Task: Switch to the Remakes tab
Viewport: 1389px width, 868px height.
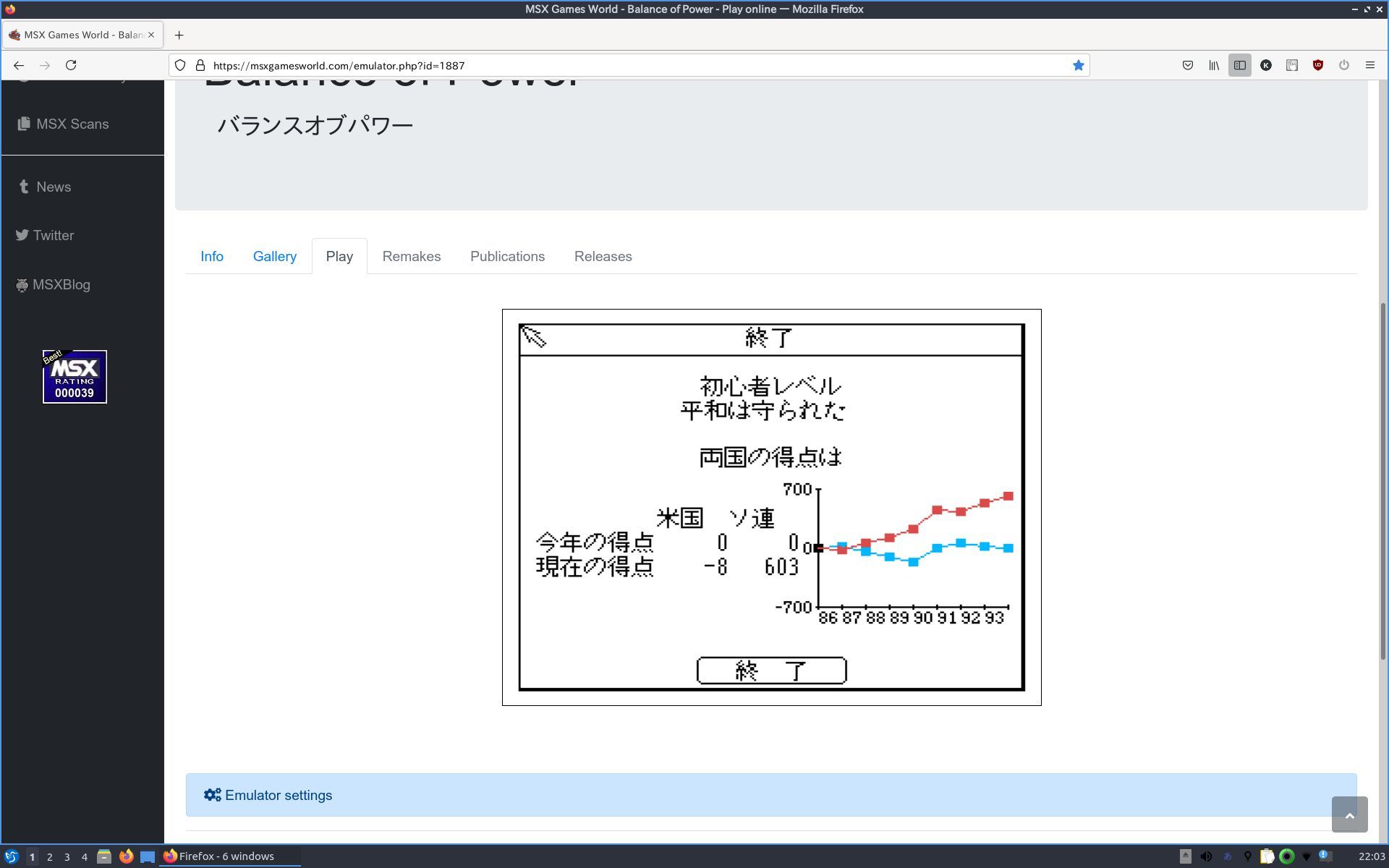Action: click(x=412, y=256)
